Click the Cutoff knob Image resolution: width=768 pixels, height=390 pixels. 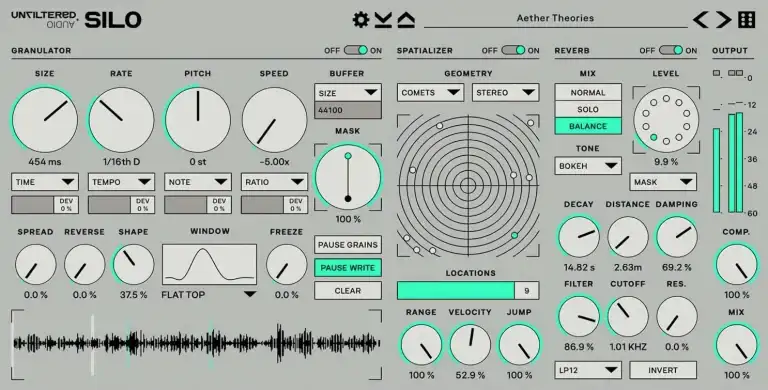click(627, 317)
